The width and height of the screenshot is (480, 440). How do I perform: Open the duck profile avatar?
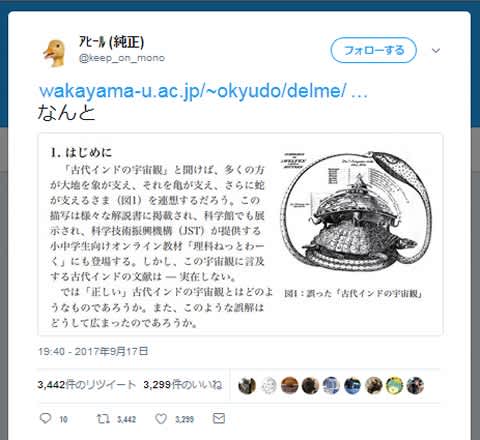54,53
